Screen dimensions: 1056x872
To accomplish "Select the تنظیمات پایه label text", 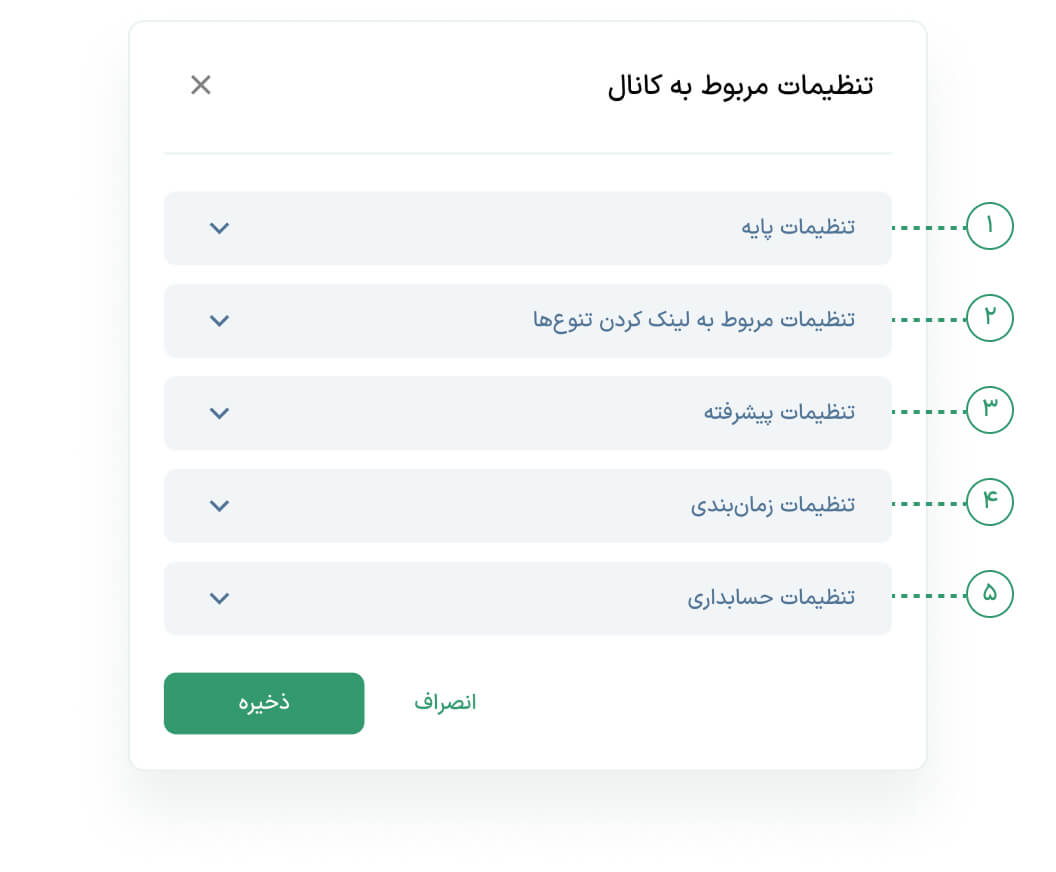I will click(798, 228).
